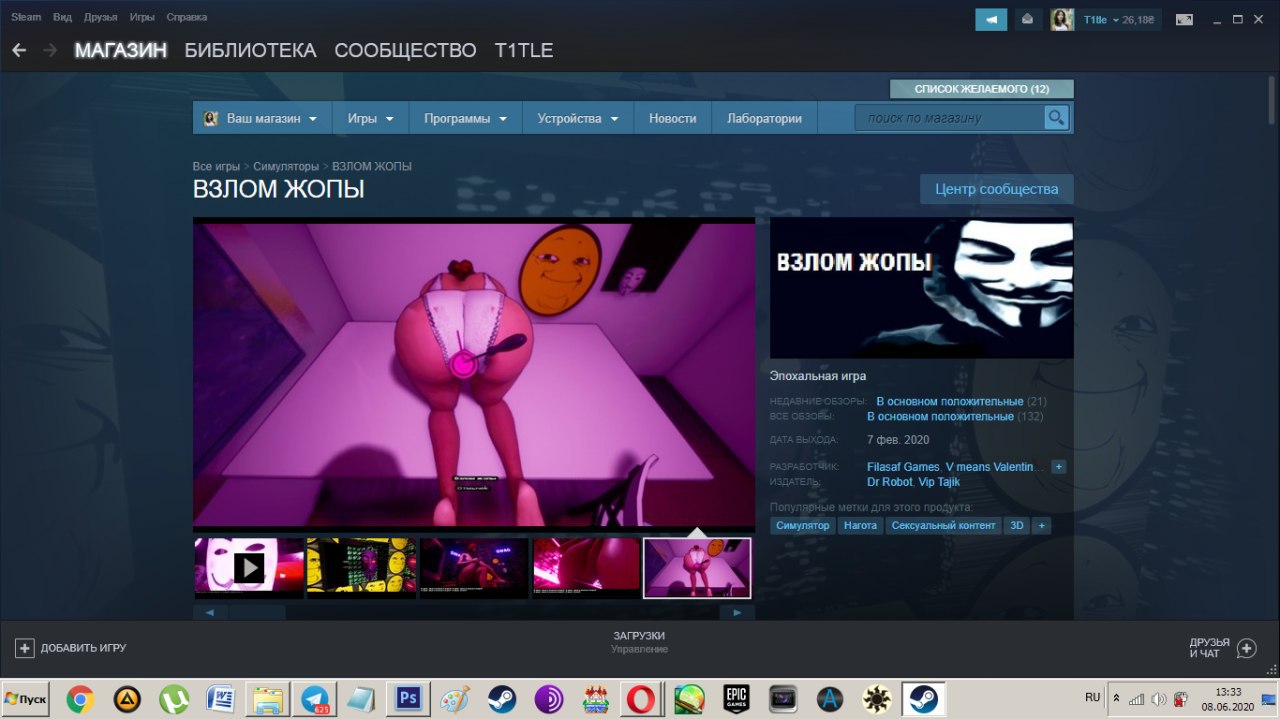The width and height of the screenshot is (1280, 719).
Task: Switch the RU input language indicator
Action: 1092,697
